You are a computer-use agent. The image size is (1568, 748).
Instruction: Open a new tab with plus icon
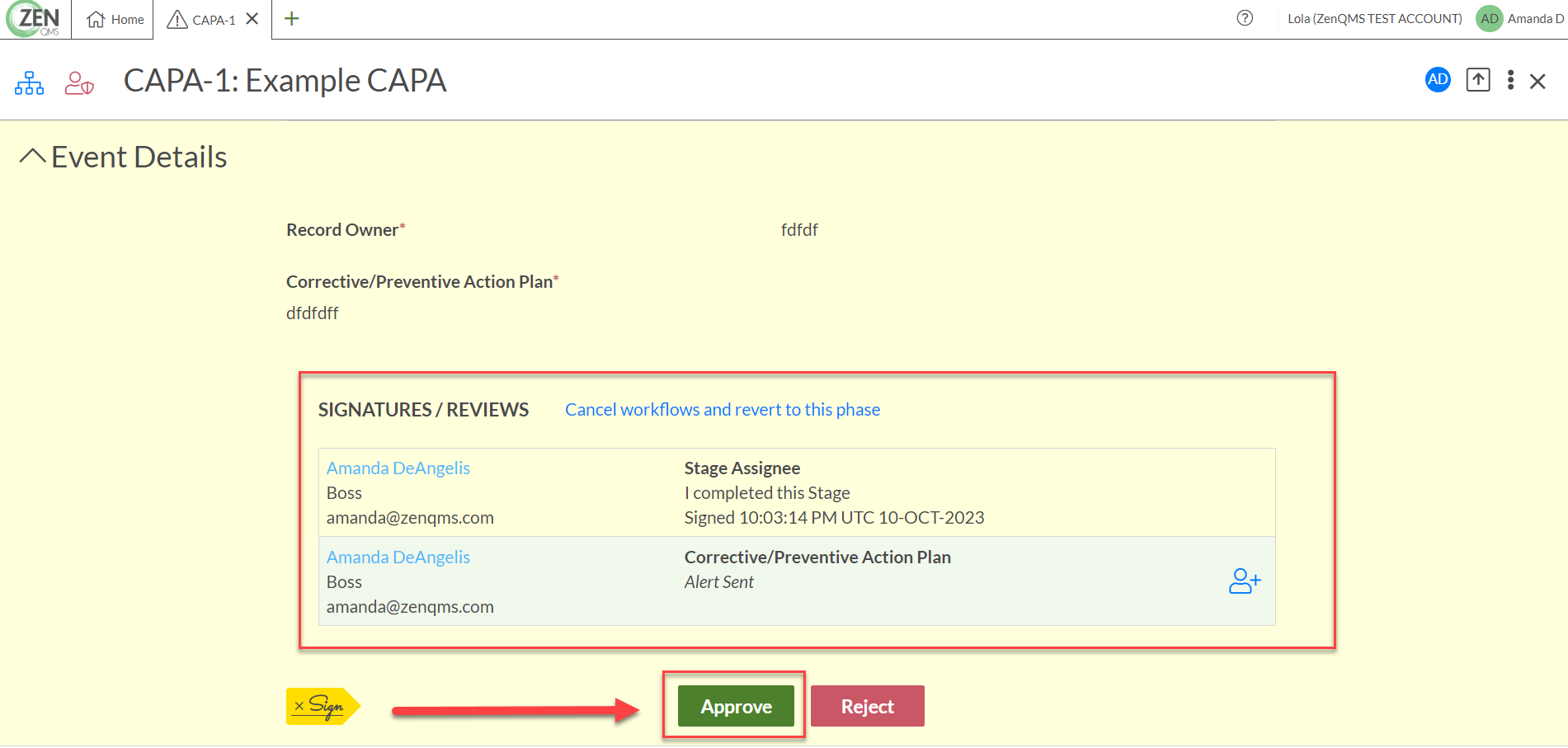[x=291, y=18]
